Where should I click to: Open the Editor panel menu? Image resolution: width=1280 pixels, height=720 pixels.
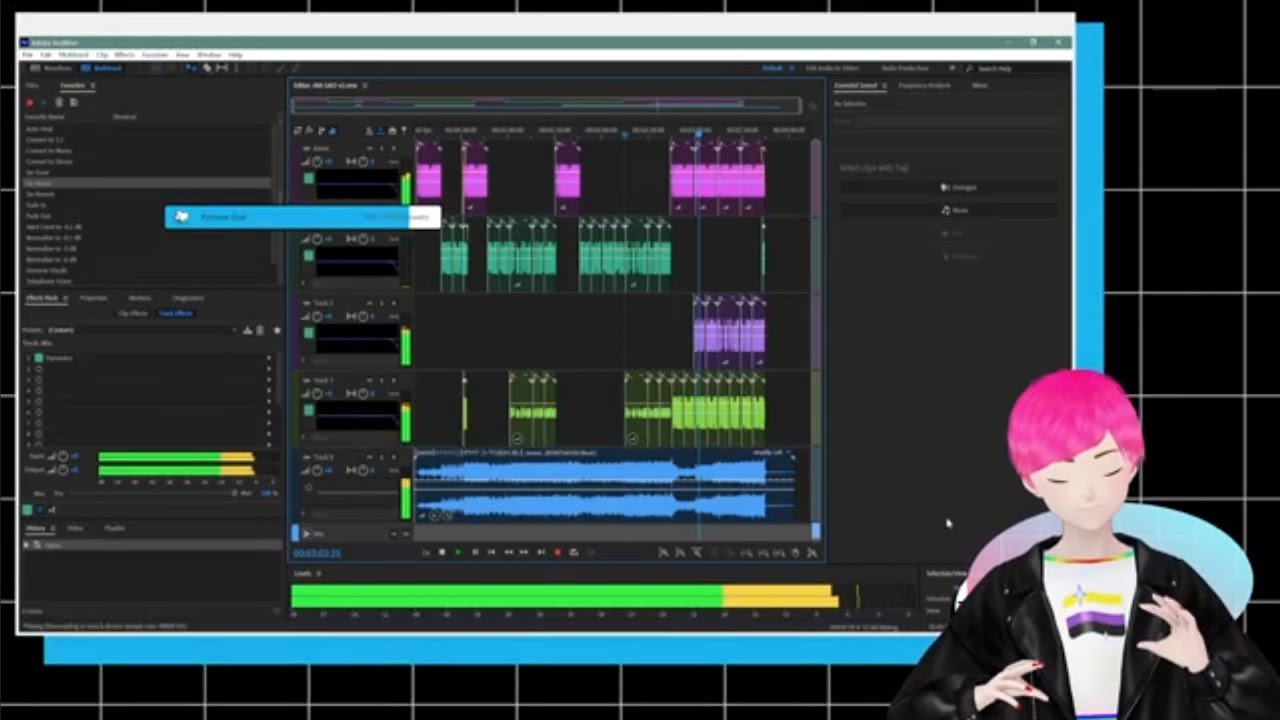(x=365, y=86)
